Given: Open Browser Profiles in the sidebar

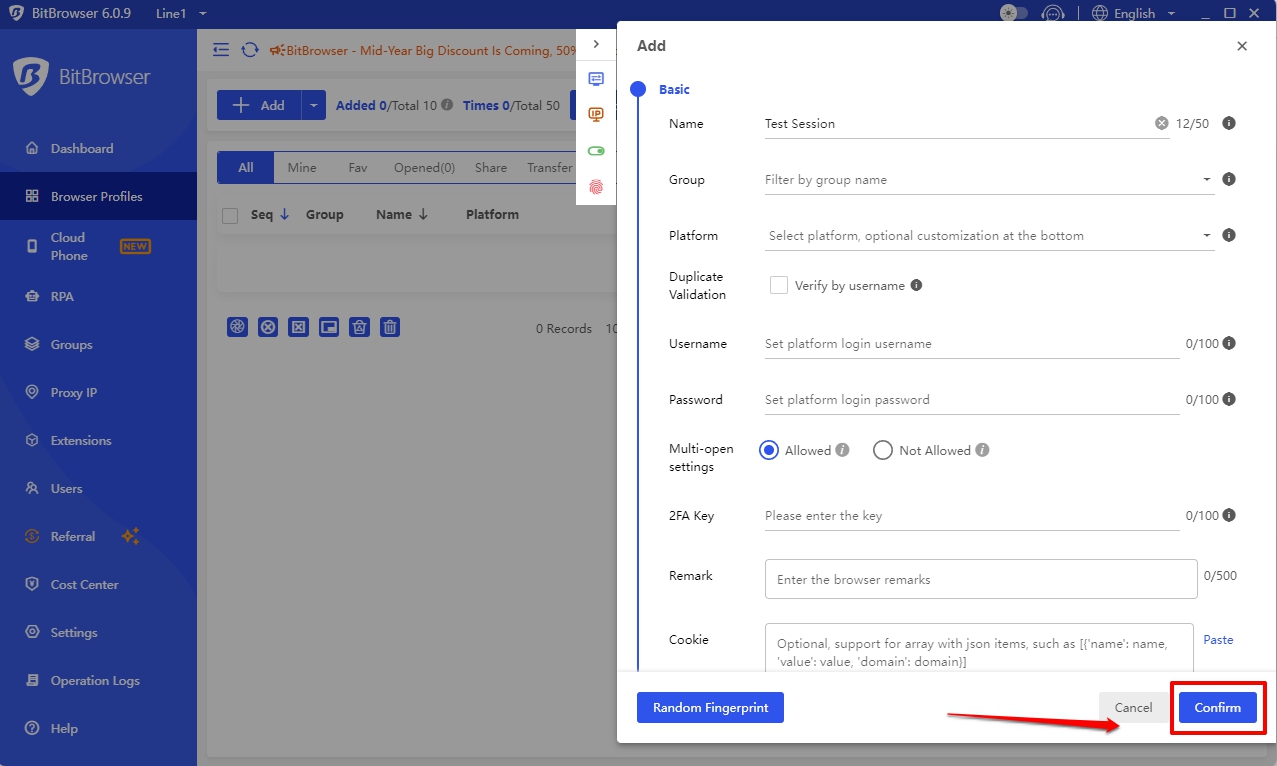Looking at the screenshot, I should pyautogui.click(x=98, y=196).
